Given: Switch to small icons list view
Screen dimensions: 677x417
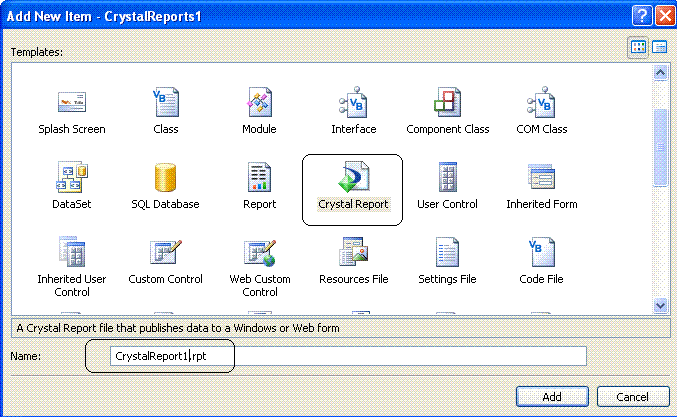Looking at the screenshot, I should (660, 47).
